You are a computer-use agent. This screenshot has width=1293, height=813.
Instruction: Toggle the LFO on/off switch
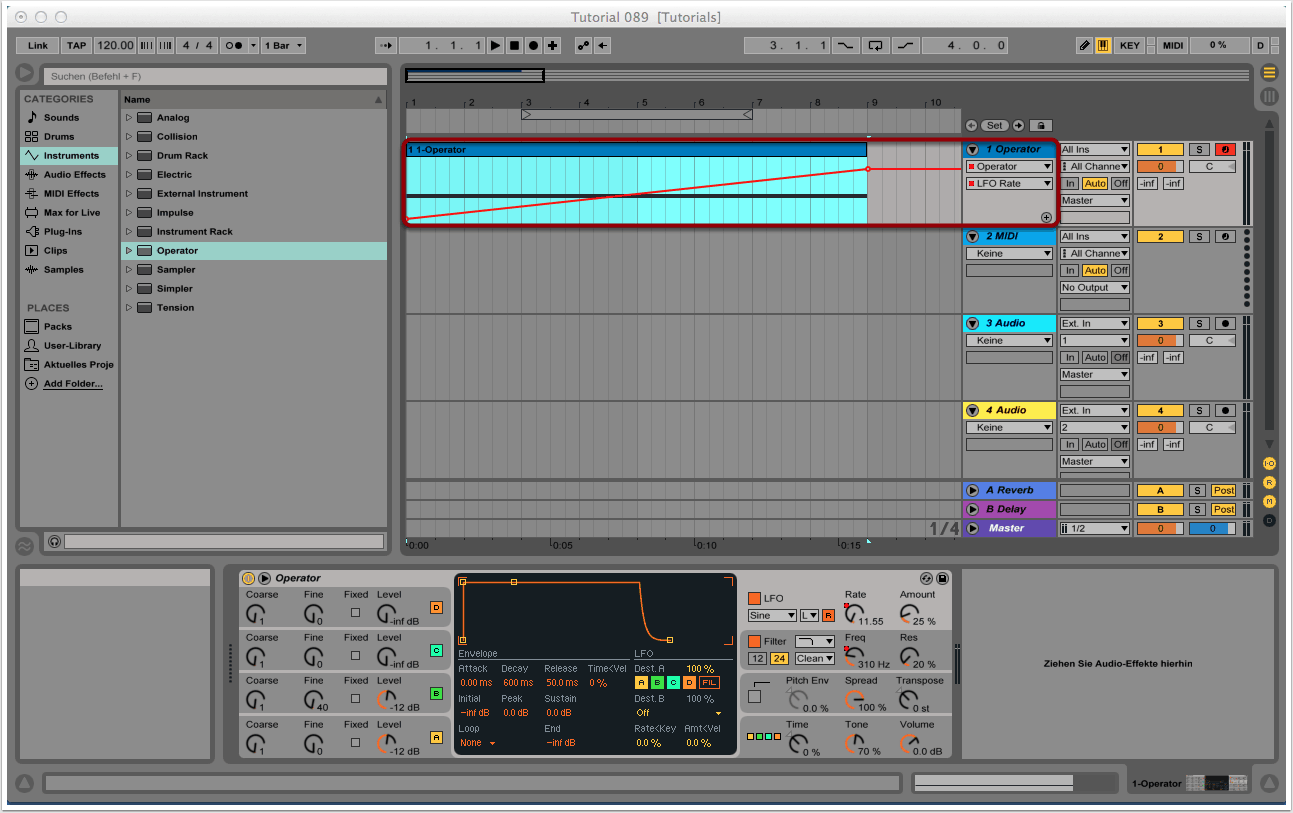755,598
